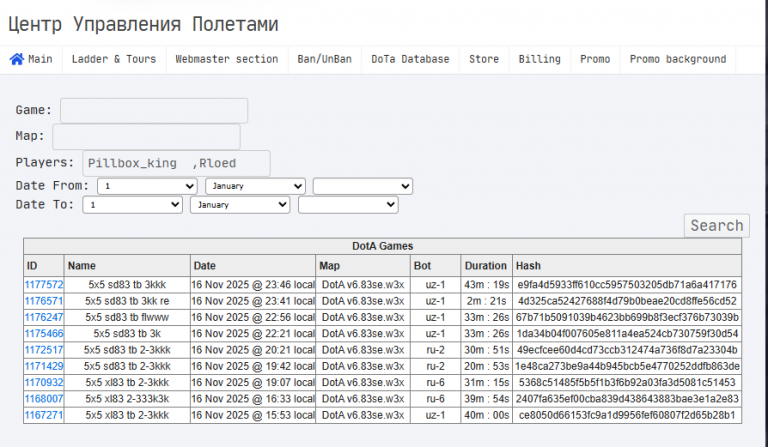Open the Ladder & Tours menu item
Image resolution: width=768 pixels, height=447 pixels.
(114, 59)
